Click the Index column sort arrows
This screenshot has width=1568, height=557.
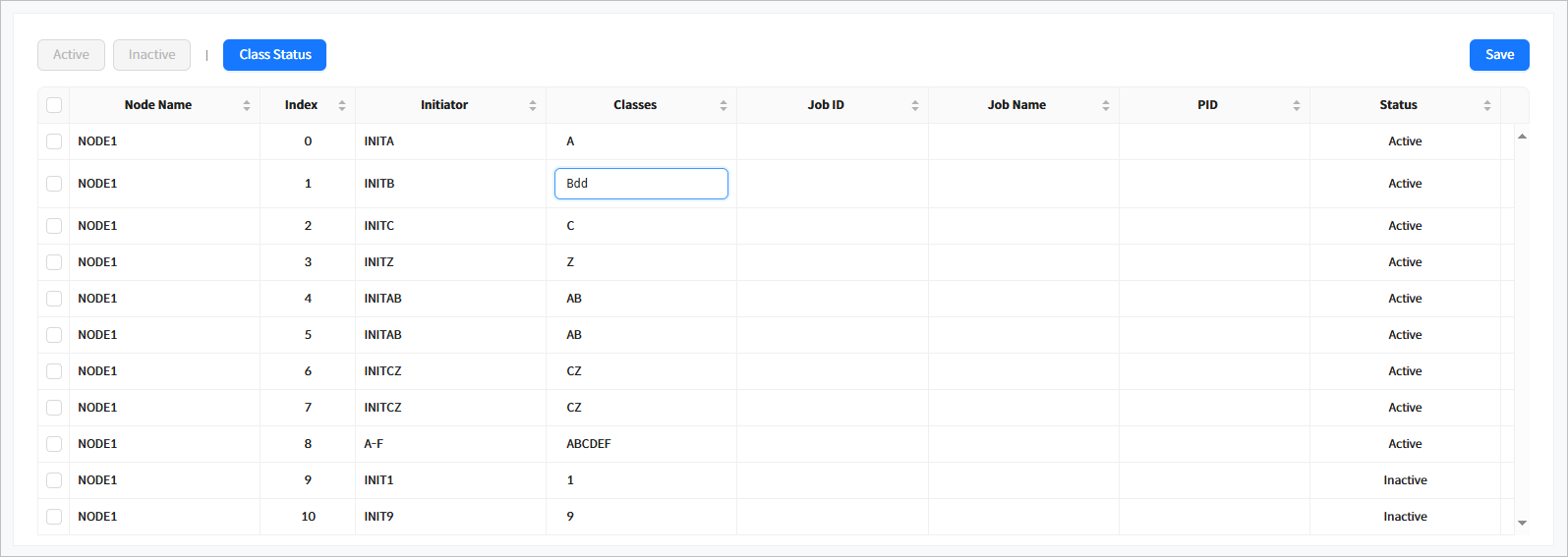point(342,106)
